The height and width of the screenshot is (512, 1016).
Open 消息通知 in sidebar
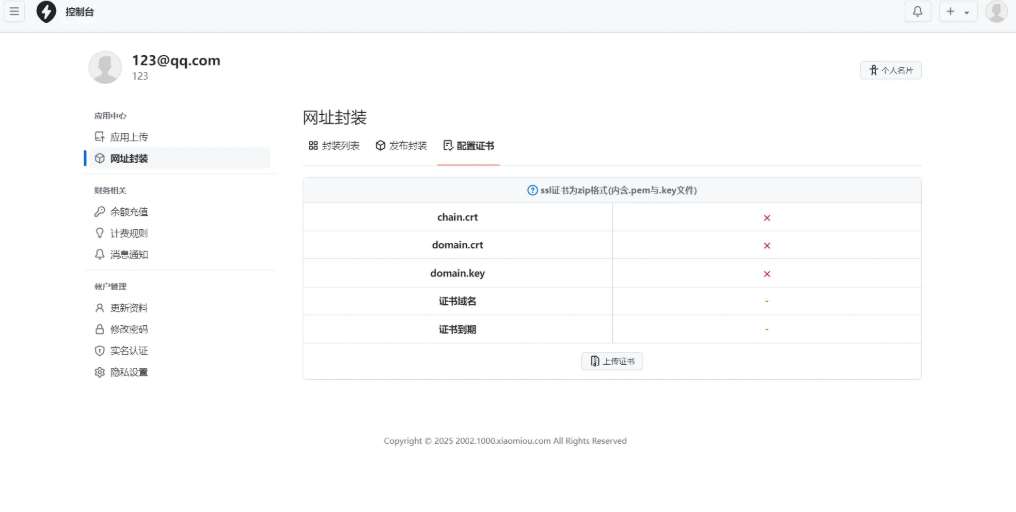[128, 255]
